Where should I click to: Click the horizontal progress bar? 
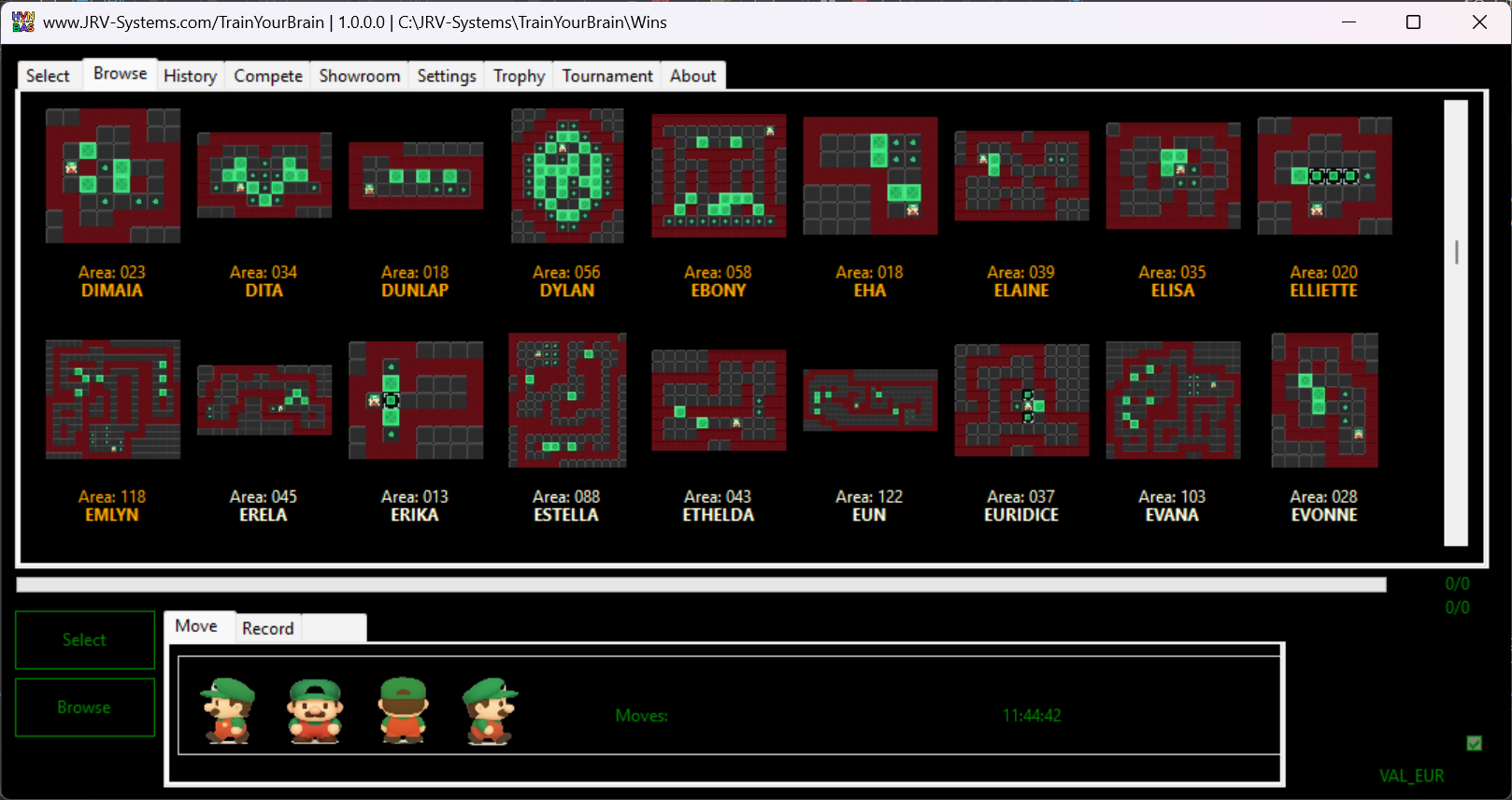(x=701, y=585)
